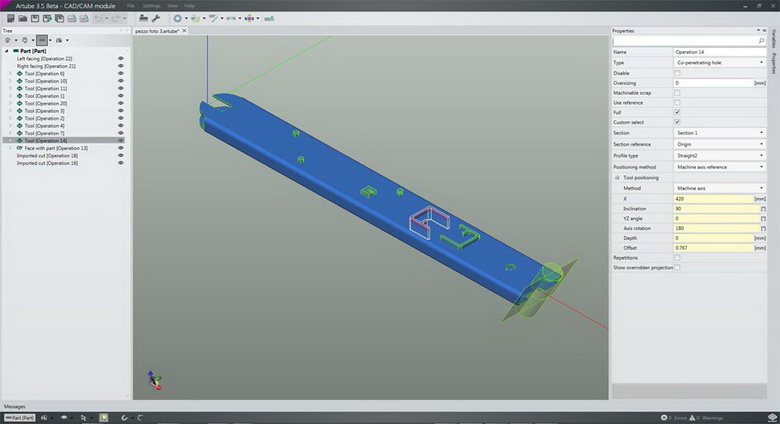
Task: Click the Redo arrow in the toolbar
Action: coord(115,18)
